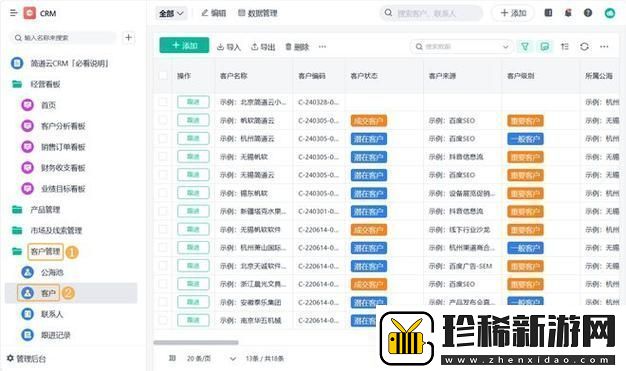Expand the 市场及线索管理 folder

(56, 230)
